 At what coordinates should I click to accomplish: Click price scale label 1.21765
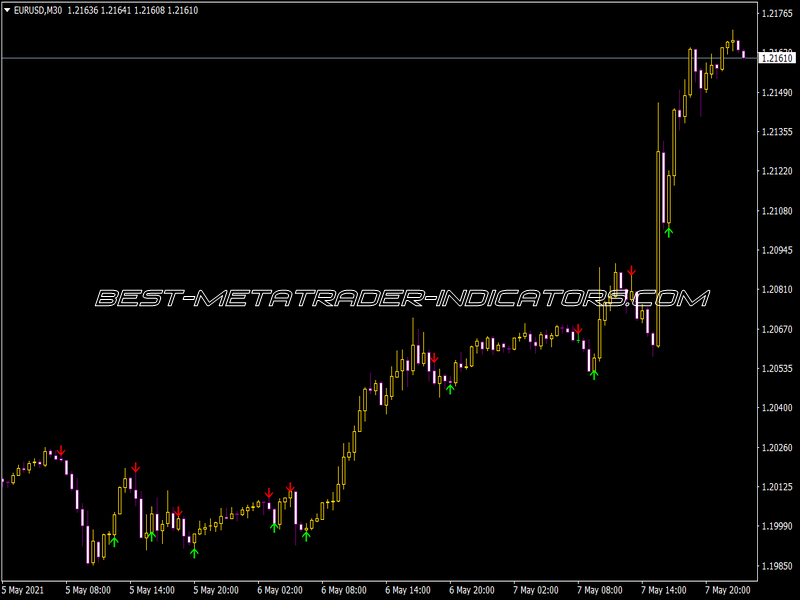(777, 14)
